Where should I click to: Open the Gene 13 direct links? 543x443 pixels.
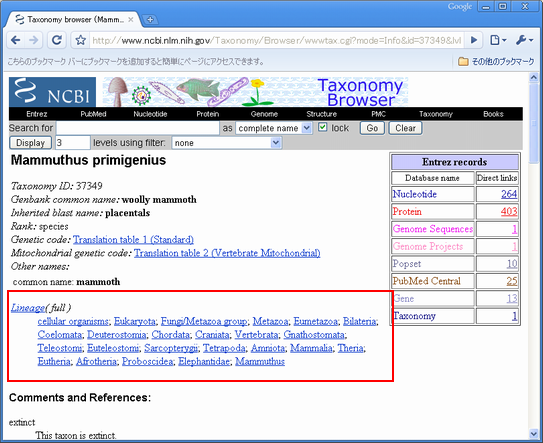click(x=512, y=298)
